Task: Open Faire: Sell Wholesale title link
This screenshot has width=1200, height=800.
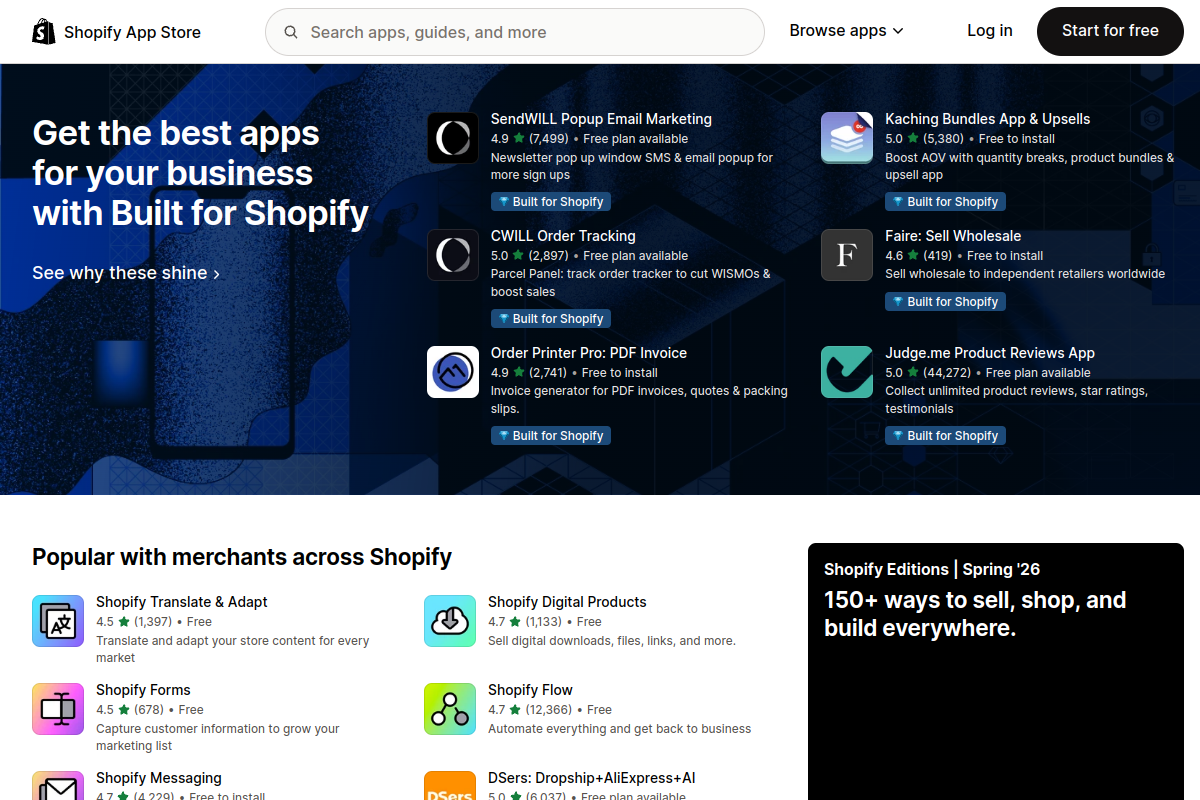Action: (x=953, y=236)
